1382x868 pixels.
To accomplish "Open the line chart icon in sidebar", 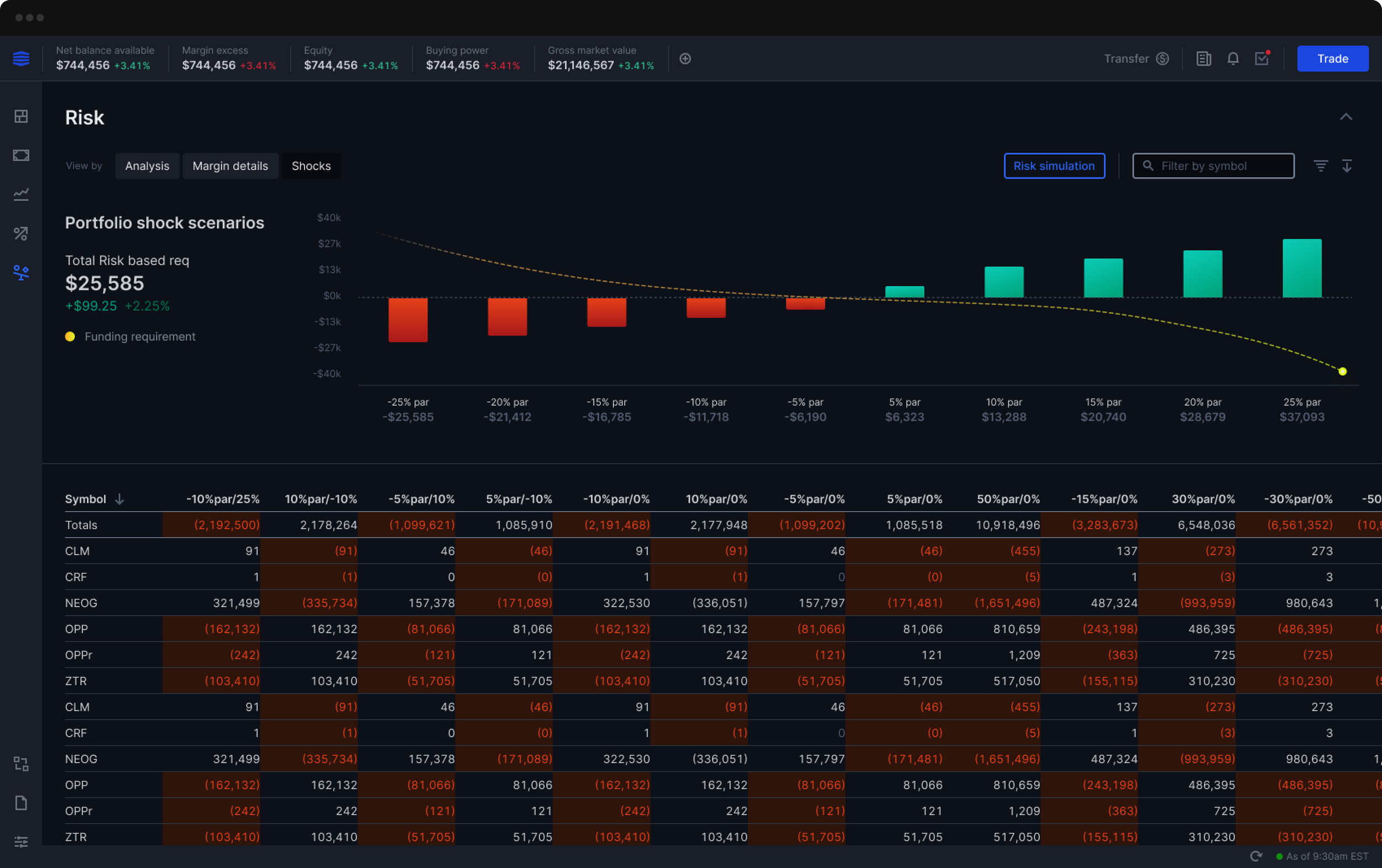I will (x=21, y=194).
